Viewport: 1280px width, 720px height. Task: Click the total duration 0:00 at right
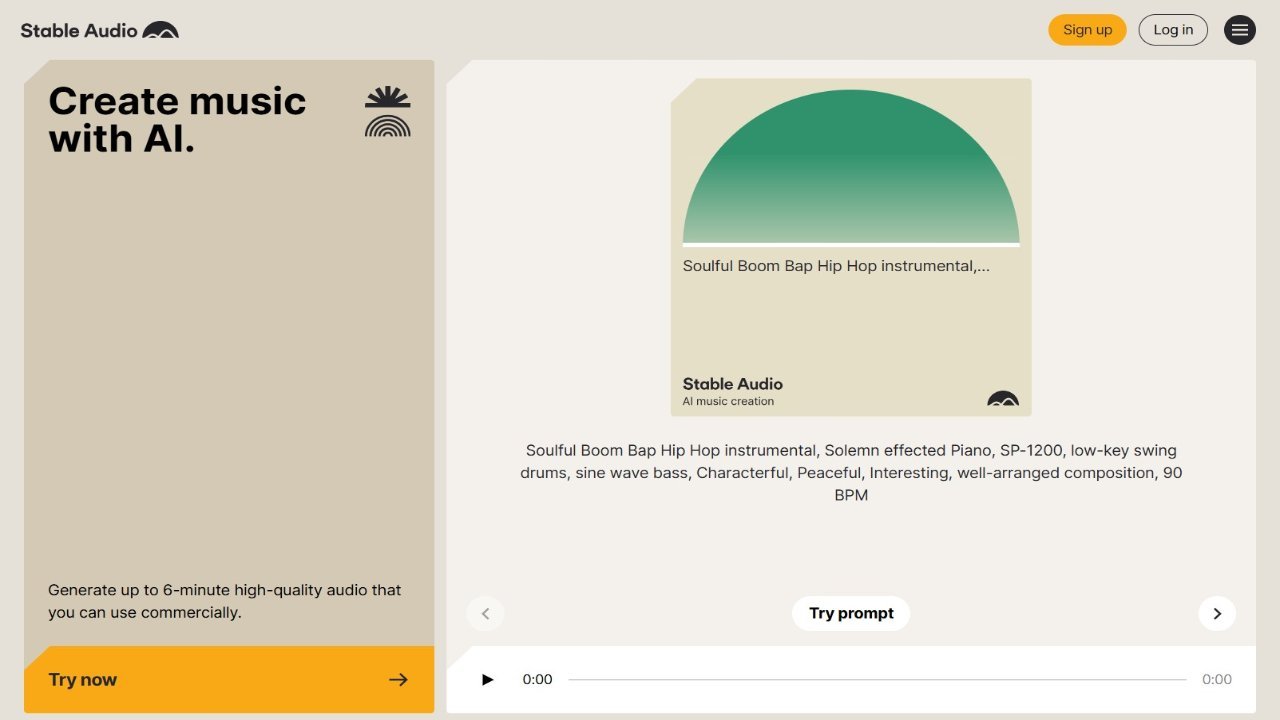point(1217,680)
